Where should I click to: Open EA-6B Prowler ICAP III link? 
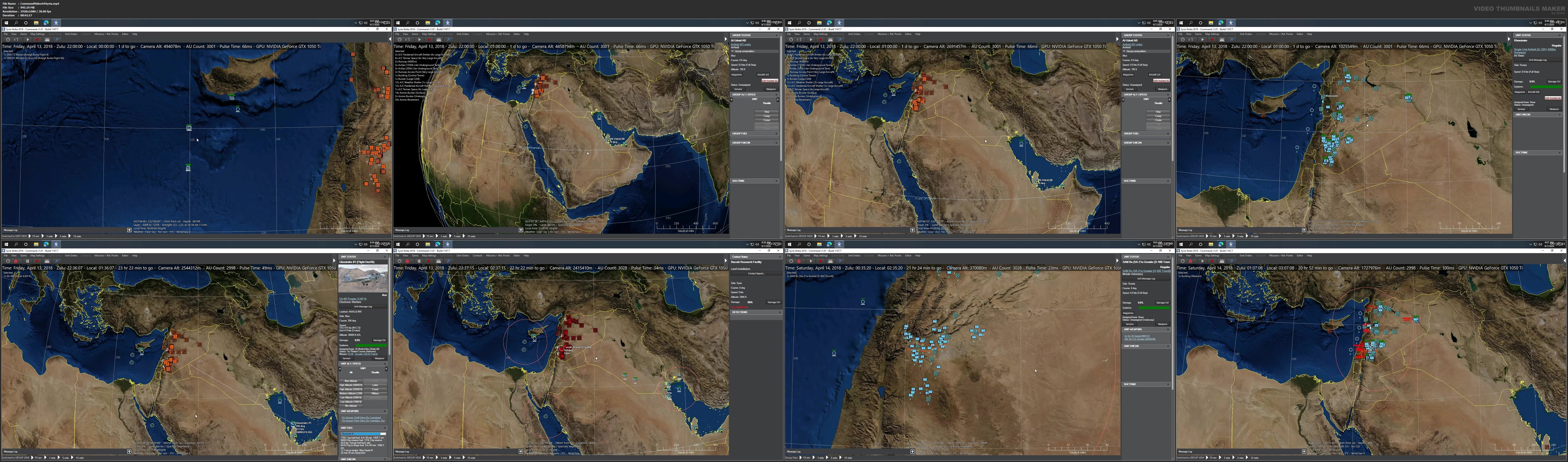[353, 299]
